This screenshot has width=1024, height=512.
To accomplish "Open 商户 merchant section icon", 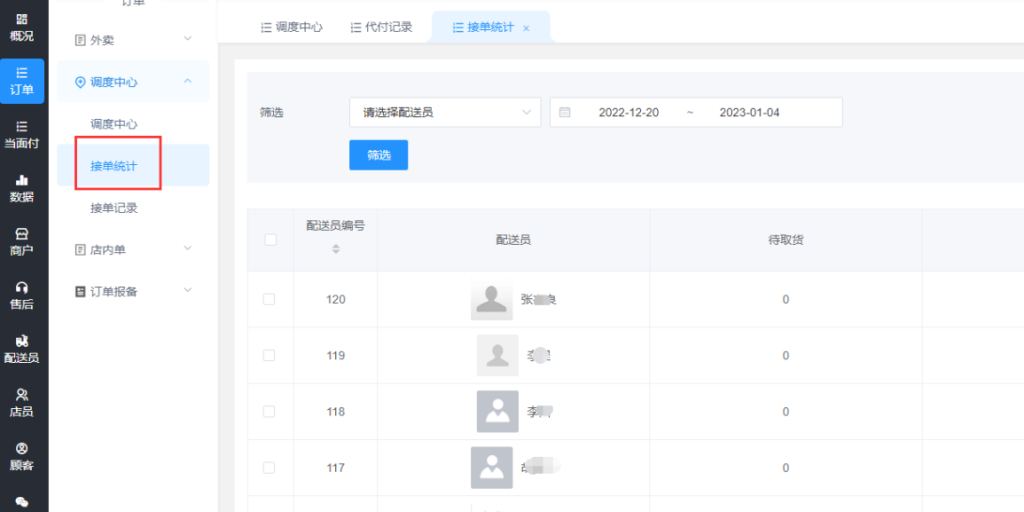I will pyautogui.click(x=22, y=241).
